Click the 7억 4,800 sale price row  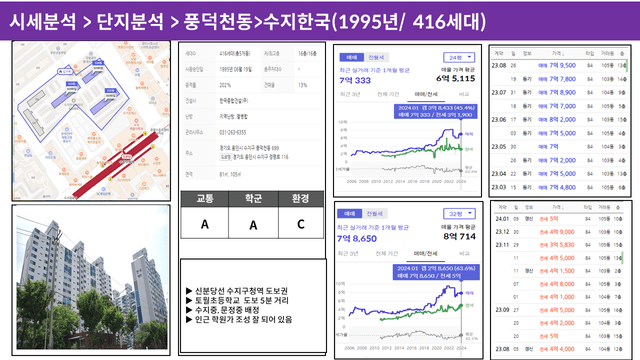point(559,187)
